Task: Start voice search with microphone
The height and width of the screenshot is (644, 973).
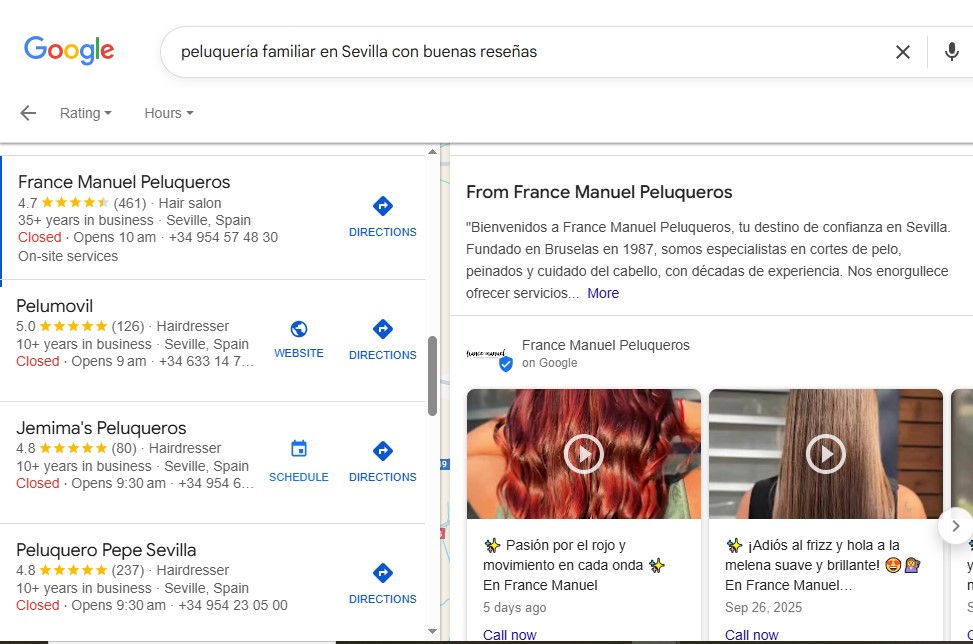Action: coord(951,52)
